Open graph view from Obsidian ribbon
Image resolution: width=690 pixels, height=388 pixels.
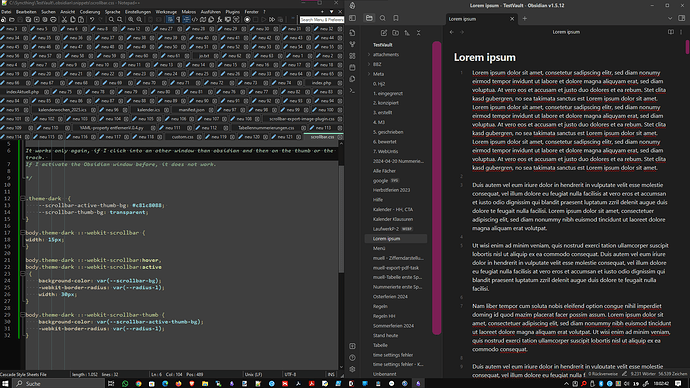click(352, 44)
